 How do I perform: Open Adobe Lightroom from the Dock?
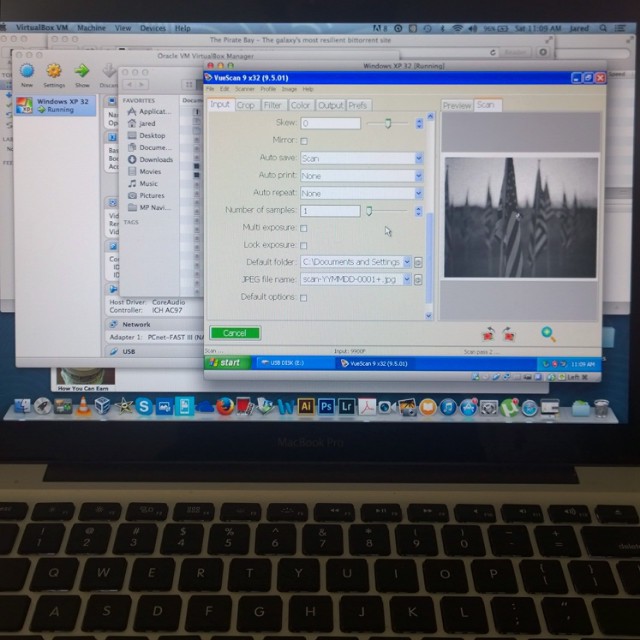point(347,407)
